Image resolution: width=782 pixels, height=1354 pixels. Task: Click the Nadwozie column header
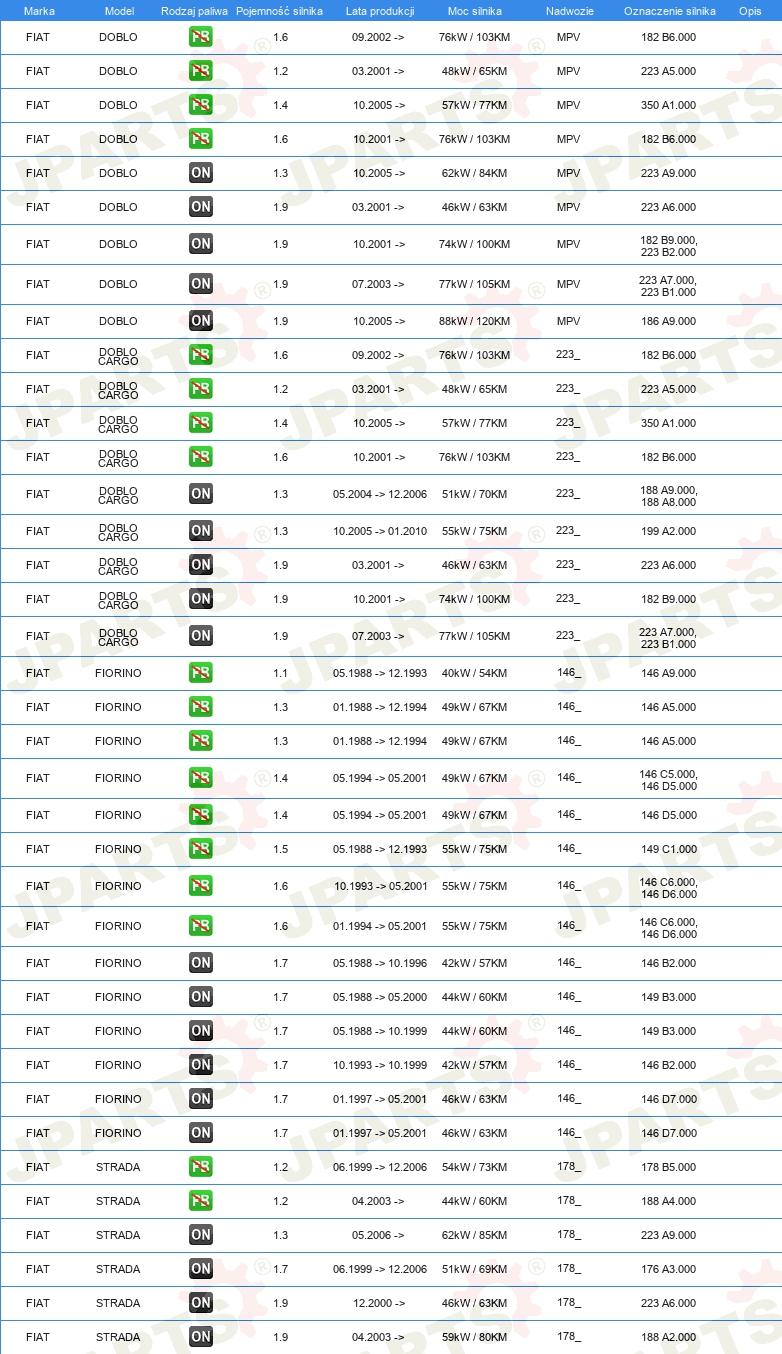569,11
